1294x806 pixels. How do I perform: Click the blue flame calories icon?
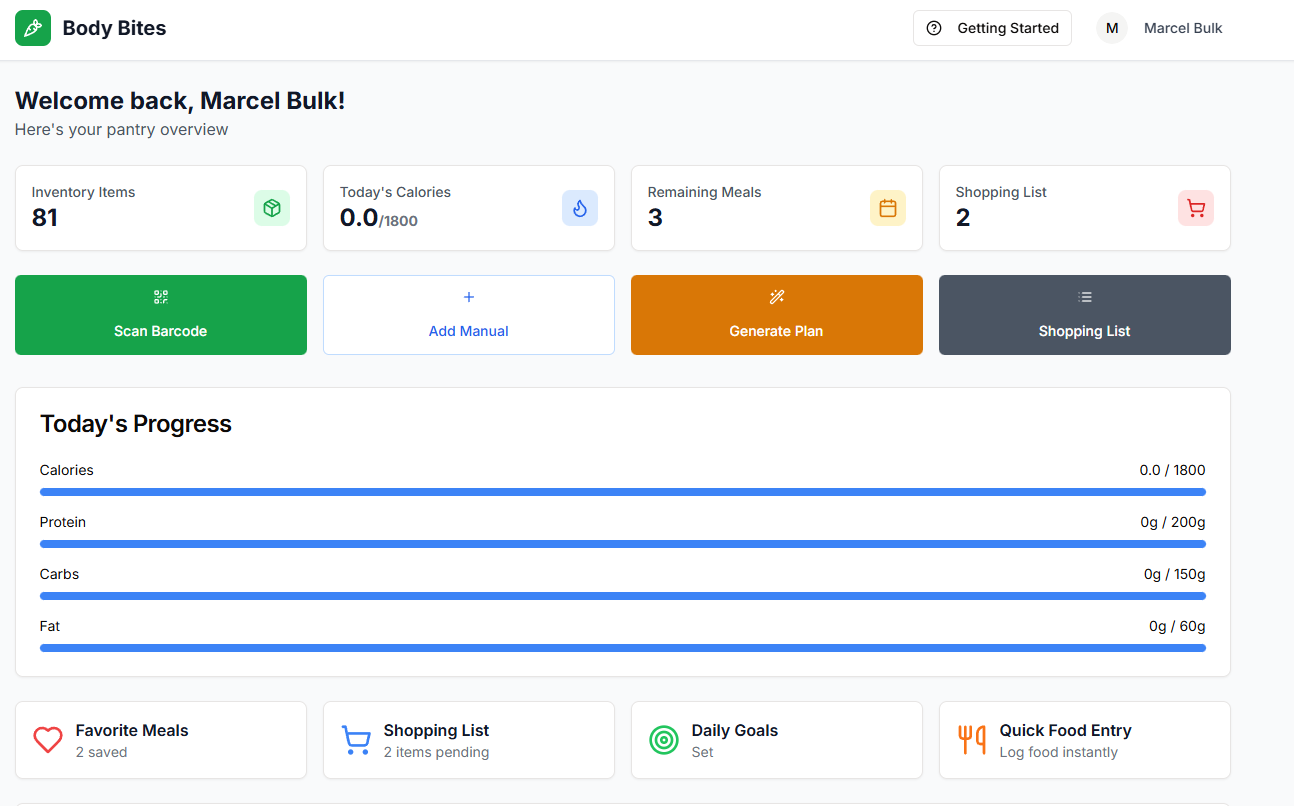[580, 208]
